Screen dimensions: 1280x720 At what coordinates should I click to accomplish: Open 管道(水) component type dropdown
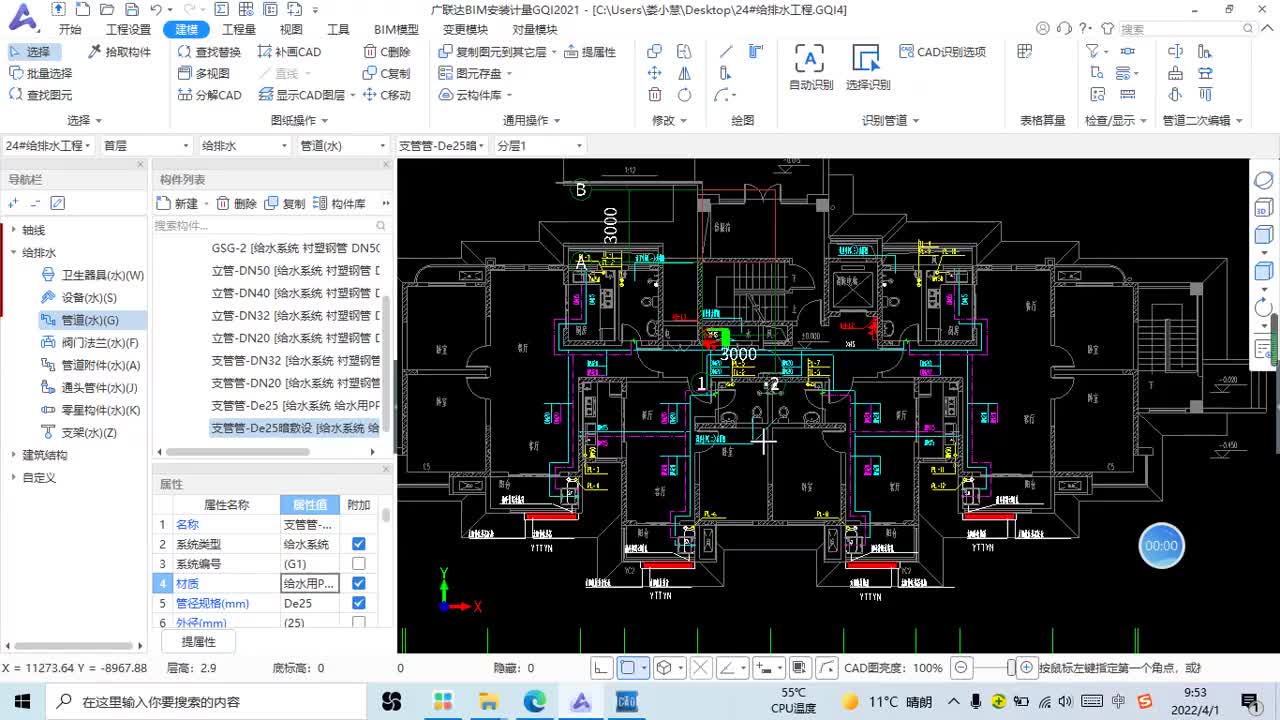(341, 145)
